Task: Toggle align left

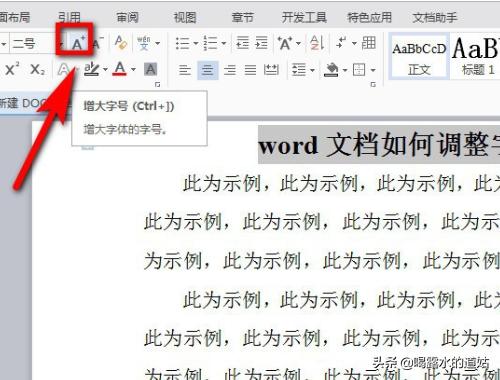Action: tap(185, 70)
